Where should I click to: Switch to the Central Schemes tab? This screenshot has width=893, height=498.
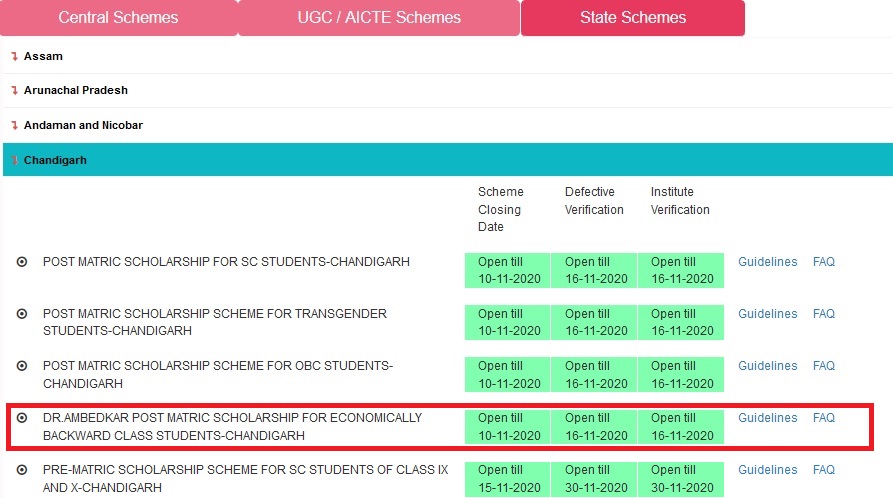pos(118,18)
